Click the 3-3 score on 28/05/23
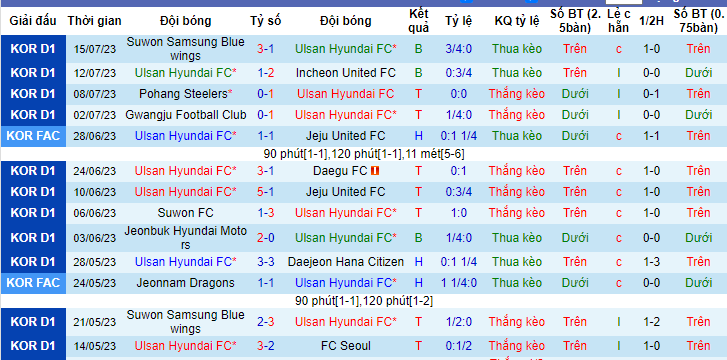The image size is (727, 360). coord(266,262)
